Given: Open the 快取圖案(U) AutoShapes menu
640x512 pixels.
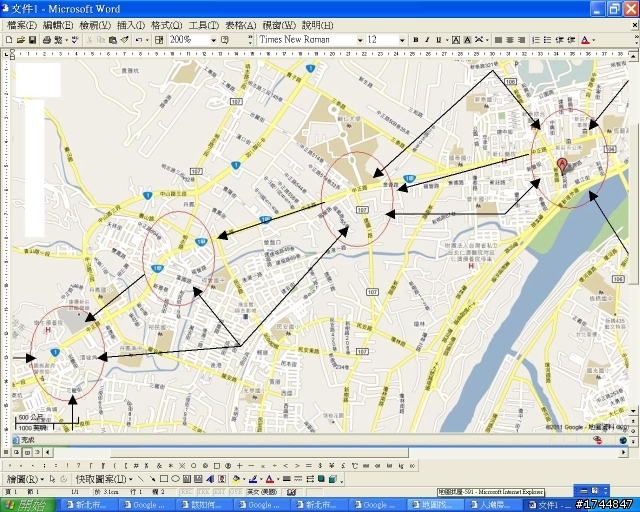Looking at the screenshot, I should 104,479.
